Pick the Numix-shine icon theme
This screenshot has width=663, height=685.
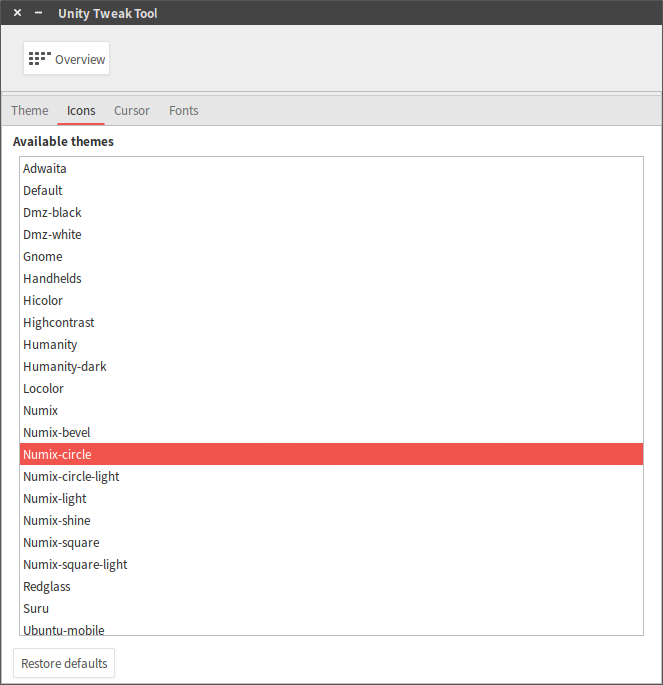coord(332,520)
